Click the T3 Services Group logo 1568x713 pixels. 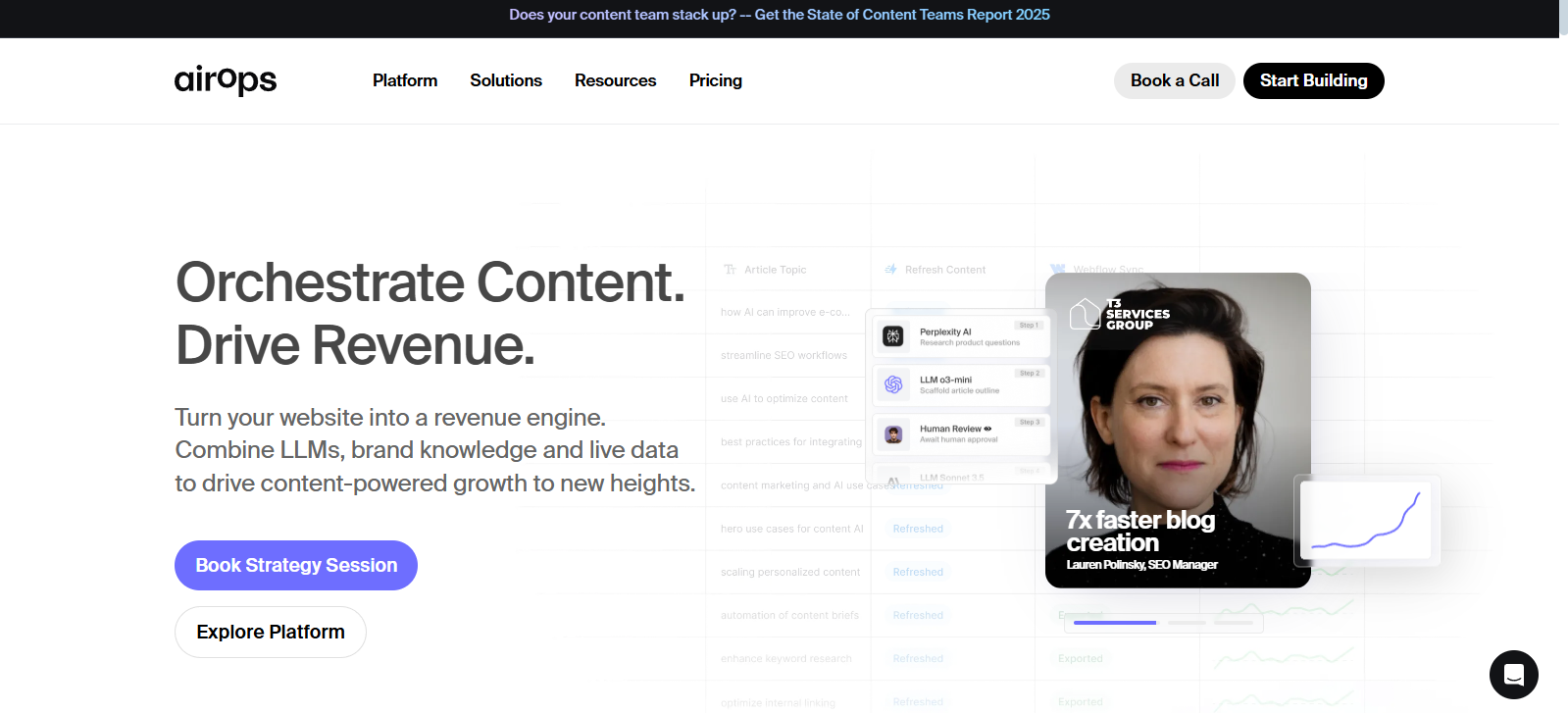(x=1120, y=314)
